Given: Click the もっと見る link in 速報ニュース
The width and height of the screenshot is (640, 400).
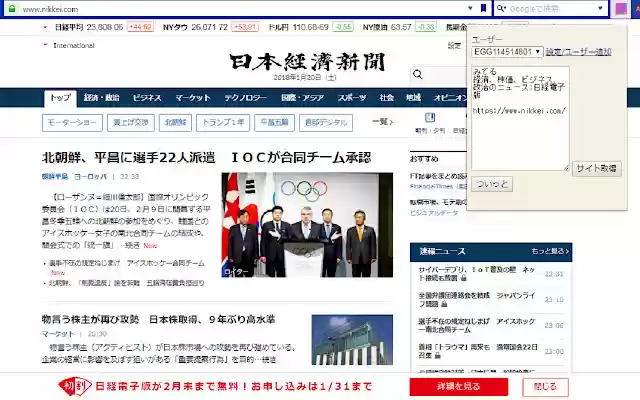Looking at the screenshot, I should (550, 251).
